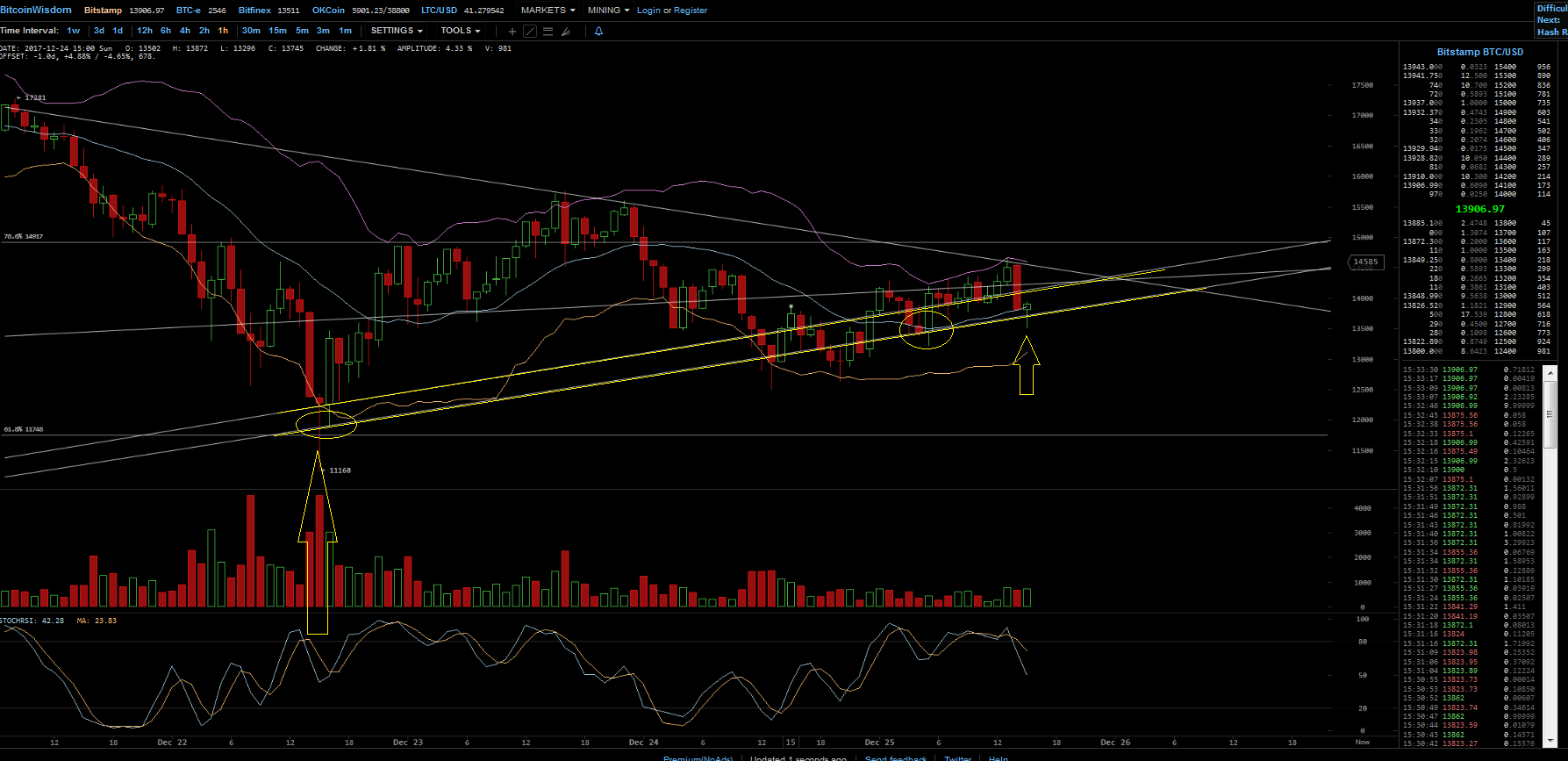1568x761 pixels.
Task: Switch to the 15m interval
Action: (278, 31)
